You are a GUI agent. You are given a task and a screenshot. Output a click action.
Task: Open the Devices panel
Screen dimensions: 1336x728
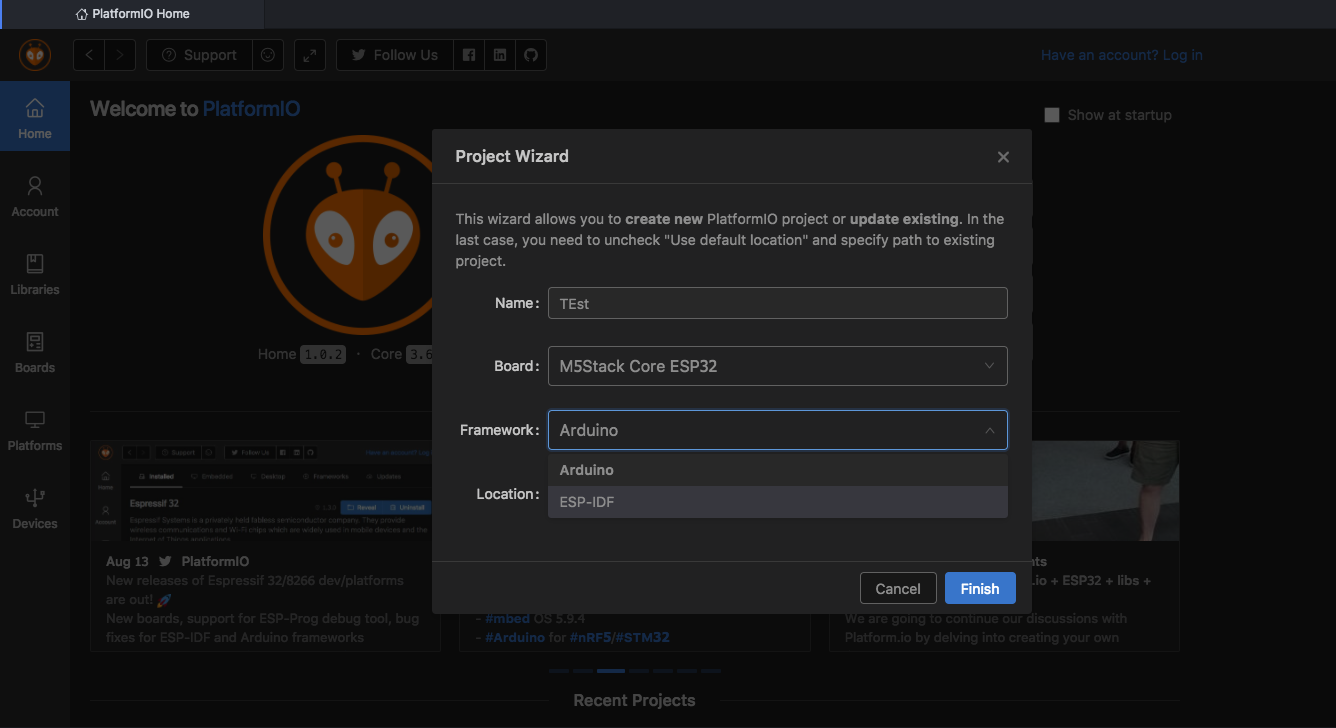point(35,507)
